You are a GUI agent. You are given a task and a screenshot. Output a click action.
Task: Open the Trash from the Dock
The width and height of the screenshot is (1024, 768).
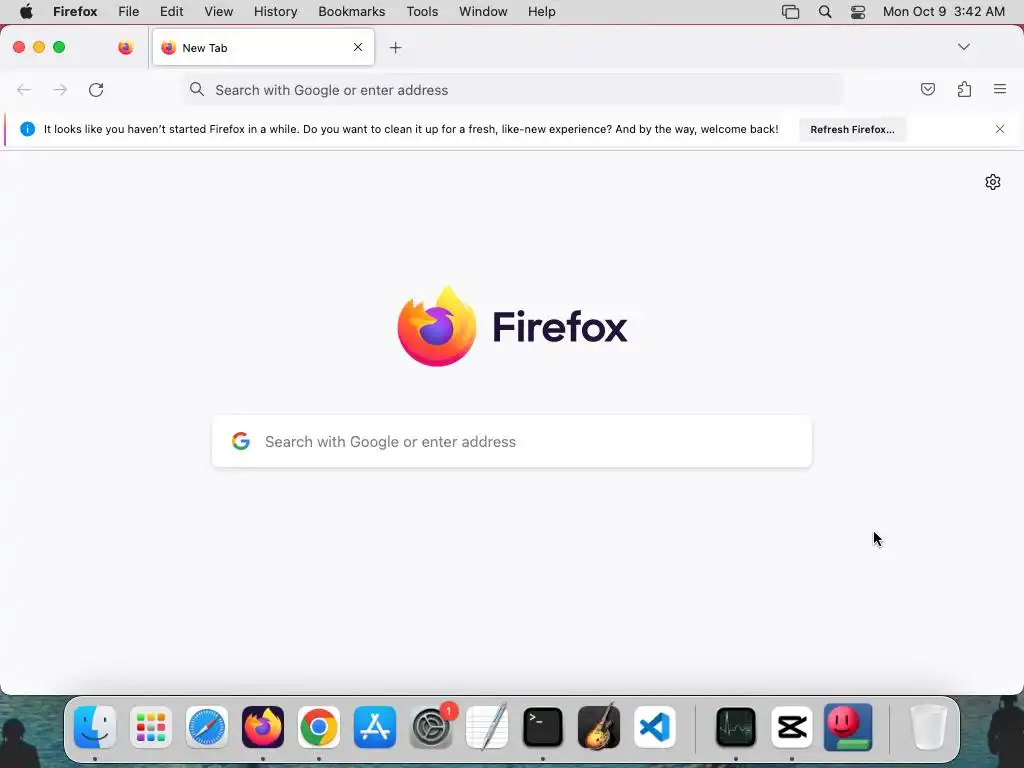pyautogui.click(x=929, y=727)
